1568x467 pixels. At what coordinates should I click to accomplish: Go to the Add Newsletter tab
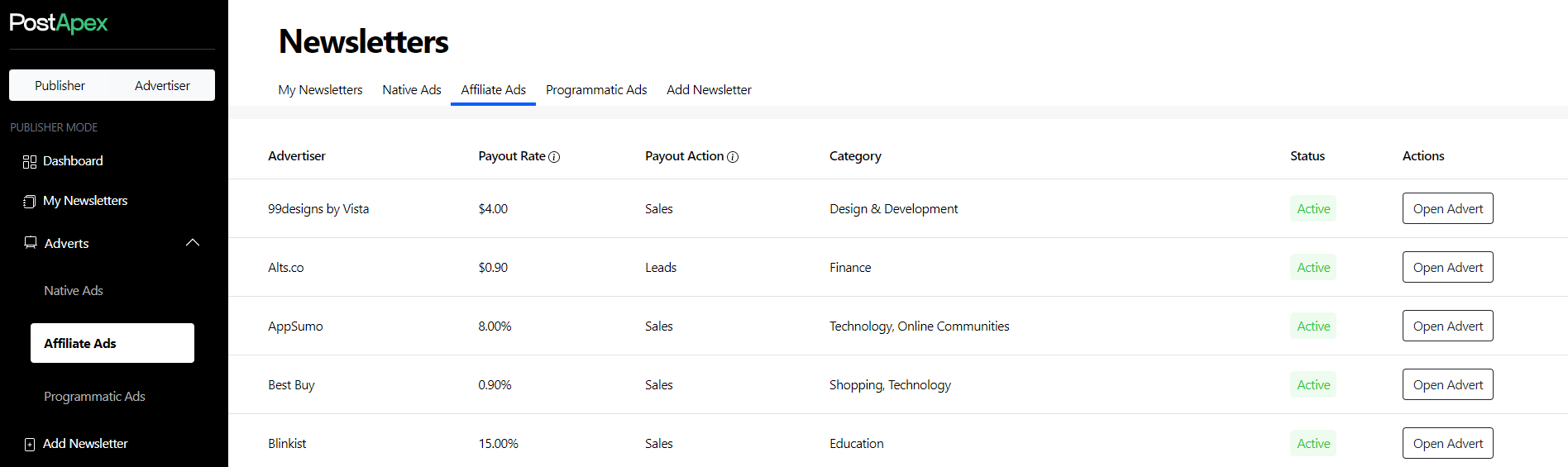point(709,89)
